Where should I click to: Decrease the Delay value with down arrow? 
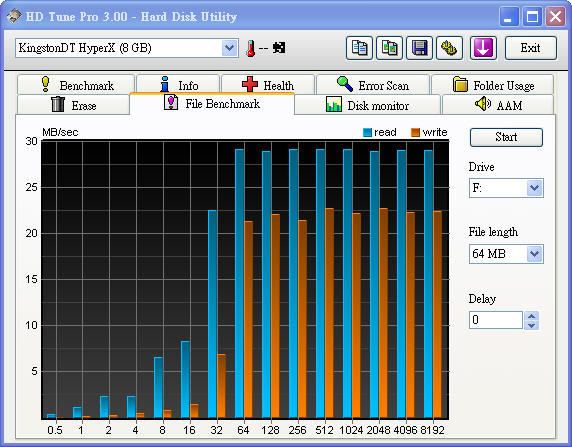pyautogui.click(x=532, y=325)
